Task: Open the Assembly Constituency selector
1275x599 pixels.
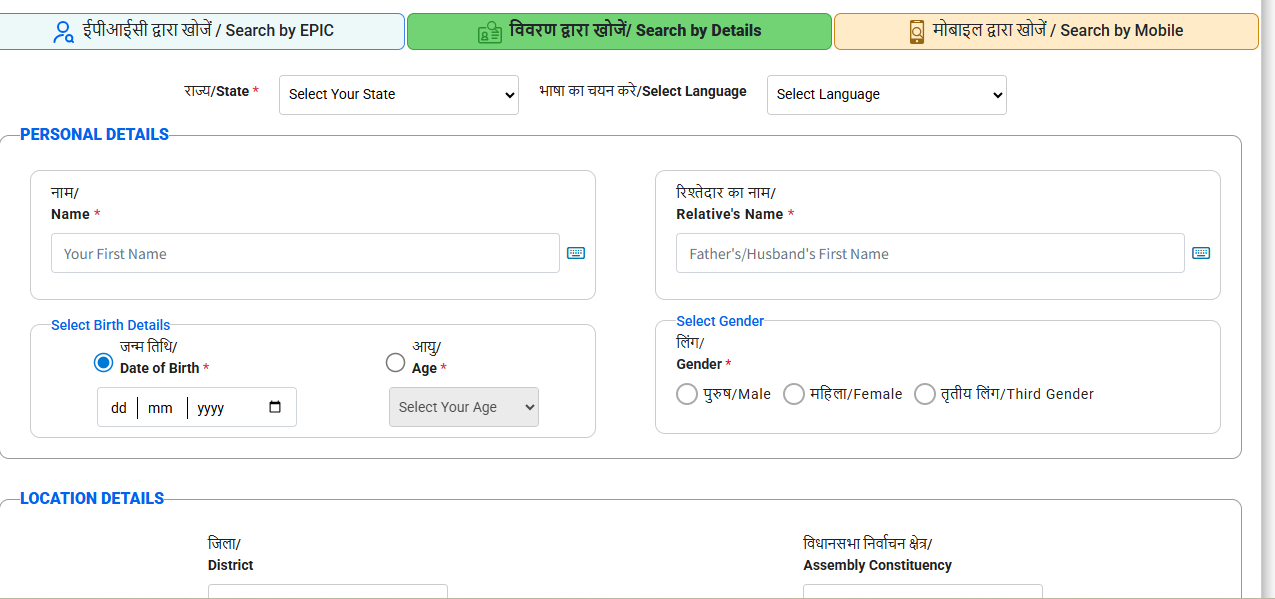Action: point(923,592)
